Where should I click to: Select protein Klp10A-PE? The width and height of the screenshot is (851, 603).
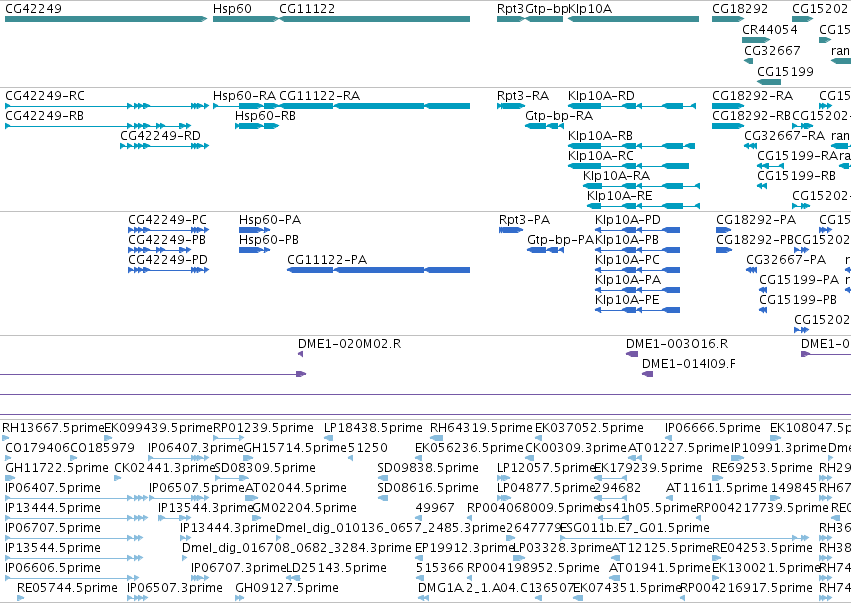[x=637, y=310]
